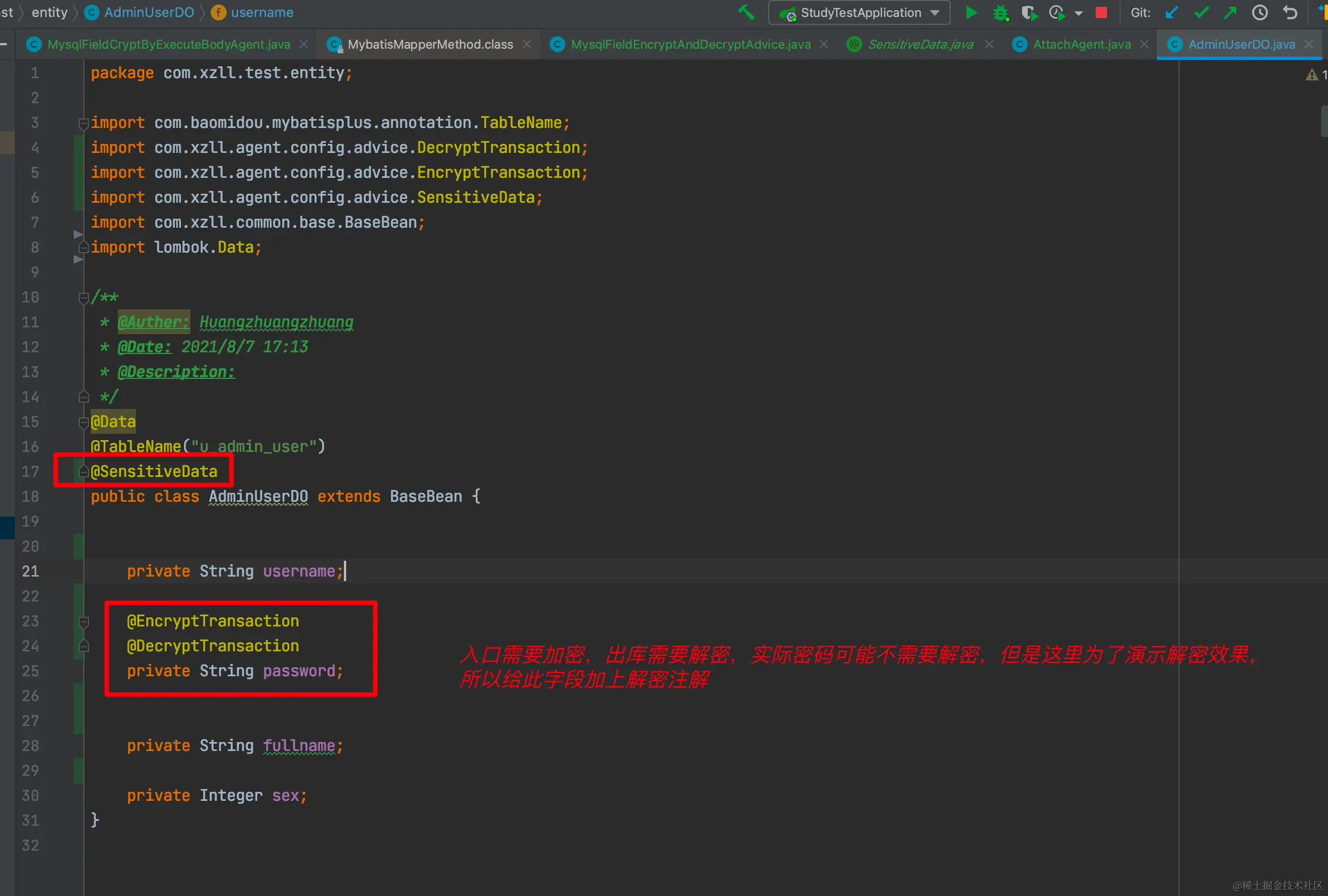Collapse the annotations fold at @Data line 15
This screenshot has height=896, width=1328.
[83, 422]
